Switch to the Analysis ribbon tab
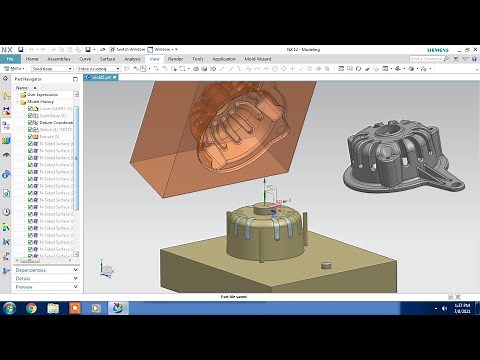 tap(132, 59)
